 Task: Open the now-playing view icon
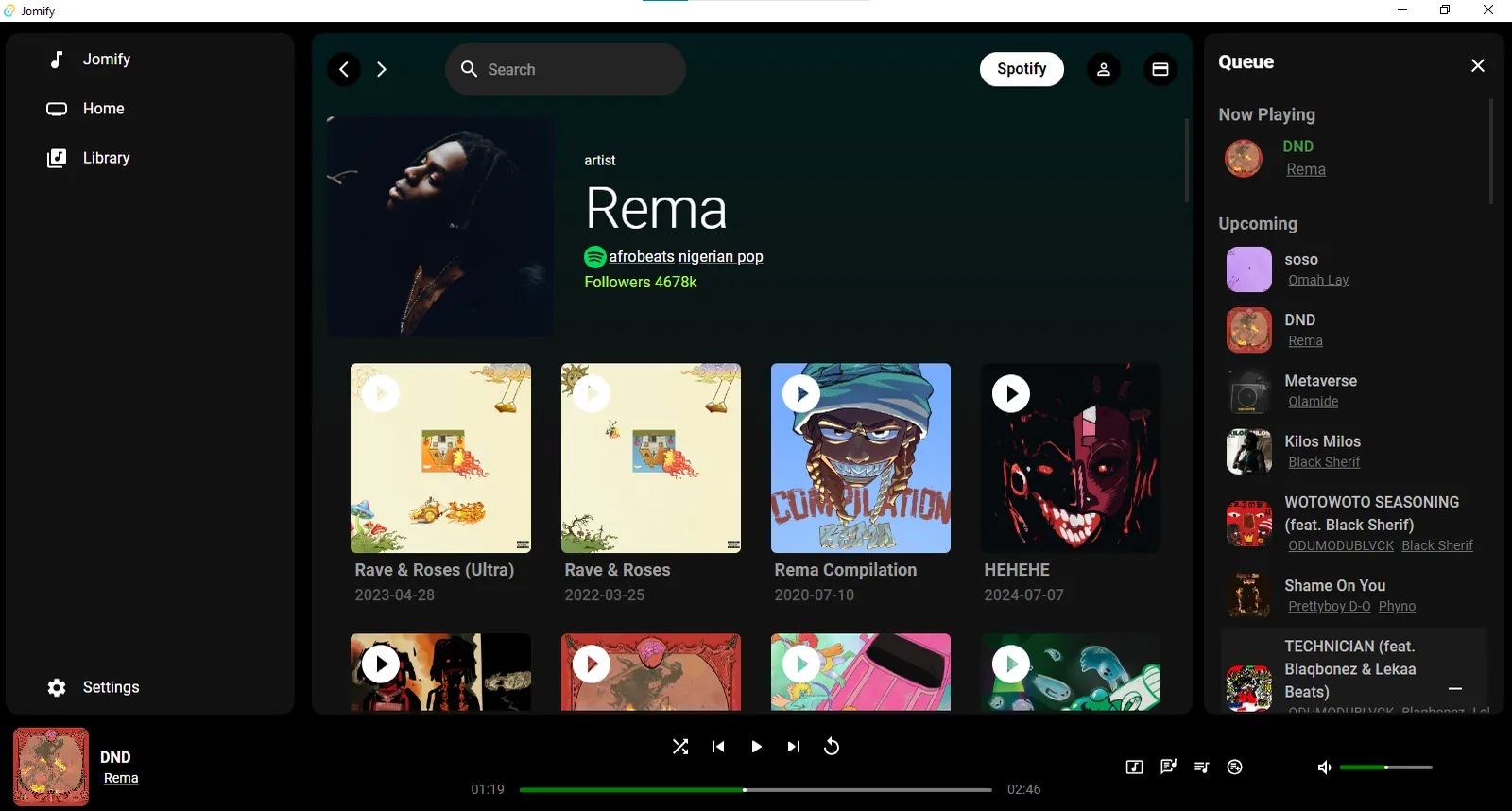[1135, 767]
